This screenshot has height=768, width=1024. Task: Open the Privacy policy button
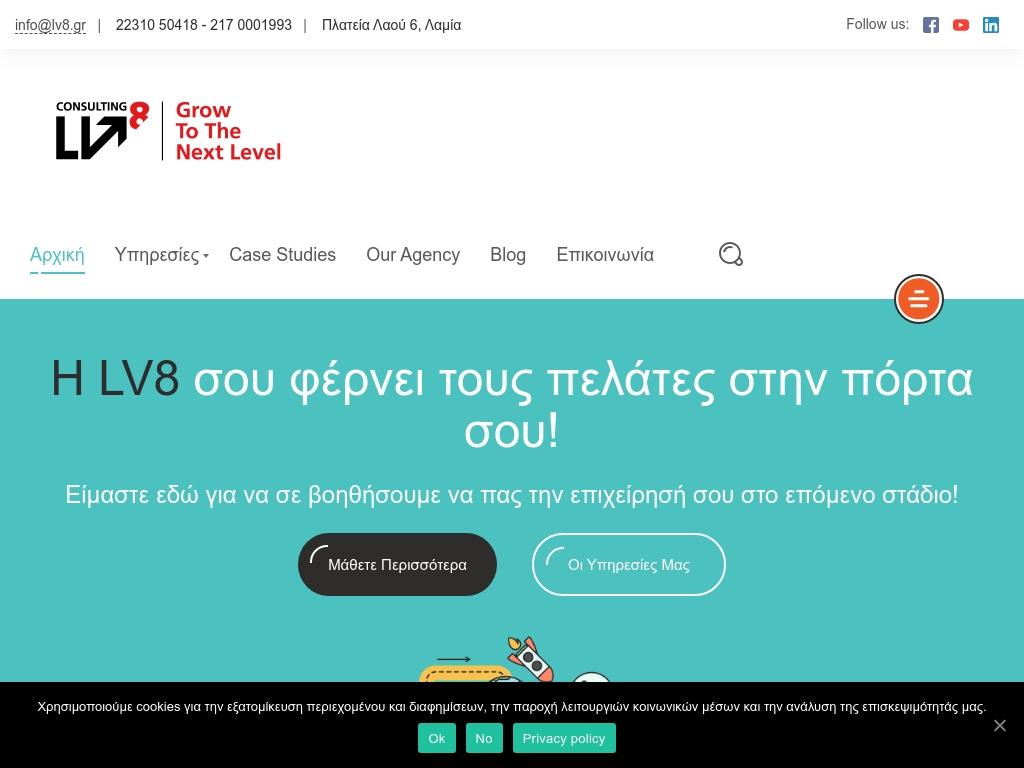[564, 738]
